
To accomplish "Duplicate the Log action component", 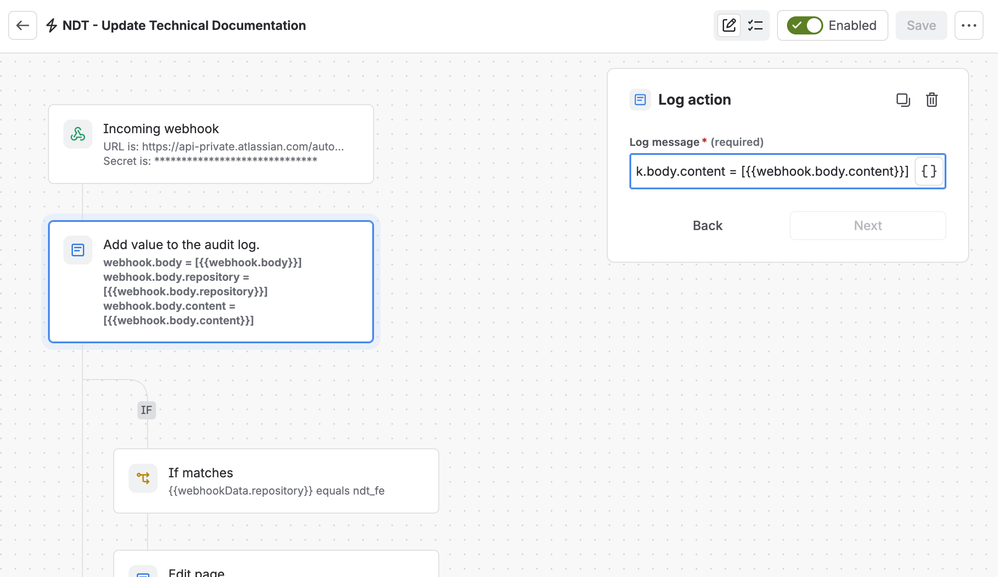I will (903, 100).
